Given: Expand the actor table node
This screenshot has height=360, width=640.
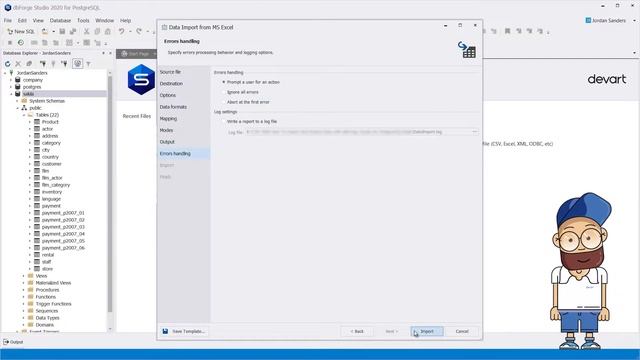Looking at the screenshot, I should 30,129.
